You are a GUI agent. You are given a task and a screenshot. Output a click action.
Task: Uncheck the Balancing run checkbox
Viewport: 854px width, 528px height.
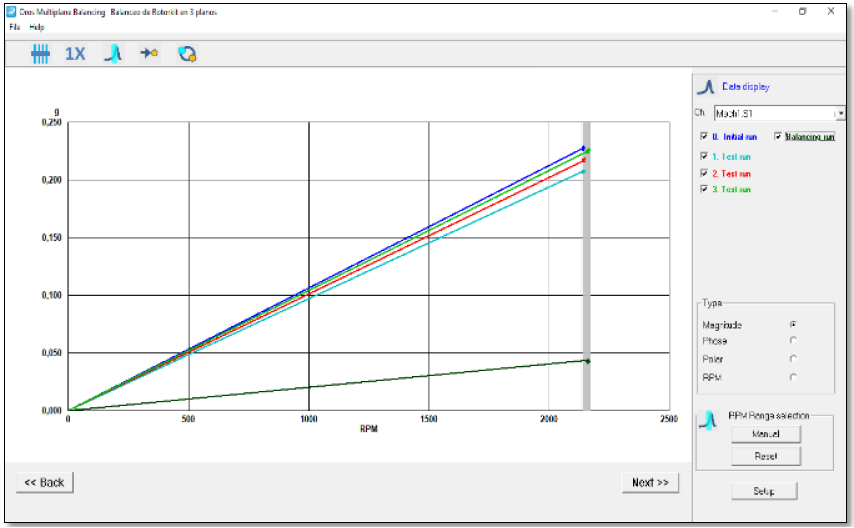point(778,137)
